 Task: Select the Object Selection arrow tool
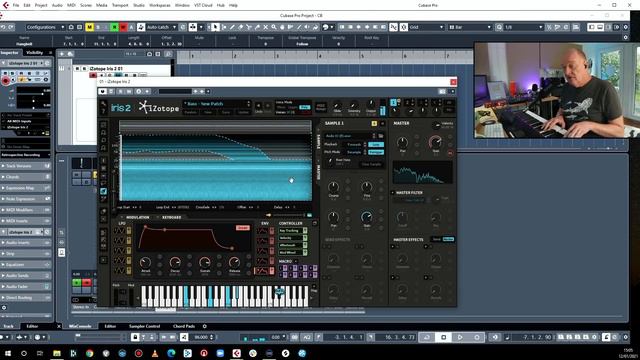pos(215,27)
